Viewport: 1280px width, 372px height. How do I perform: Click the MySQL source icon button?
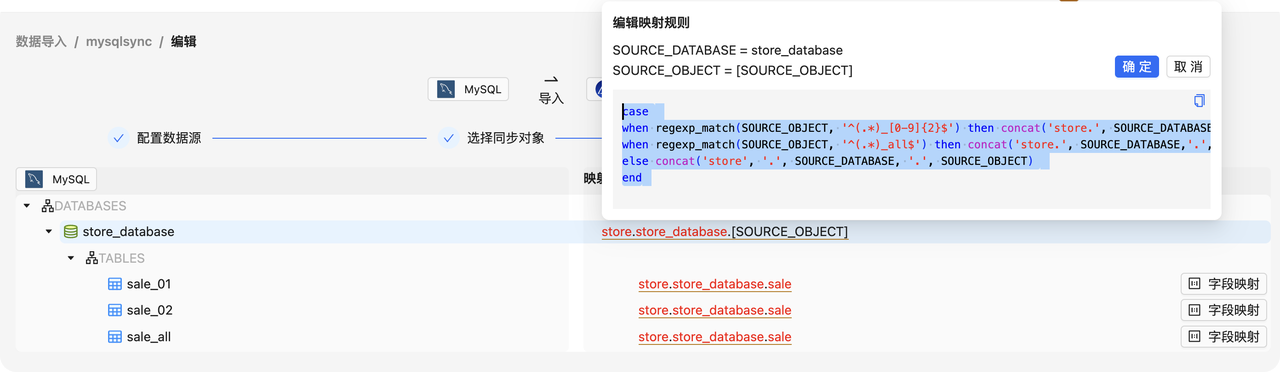tap(468, 89)
